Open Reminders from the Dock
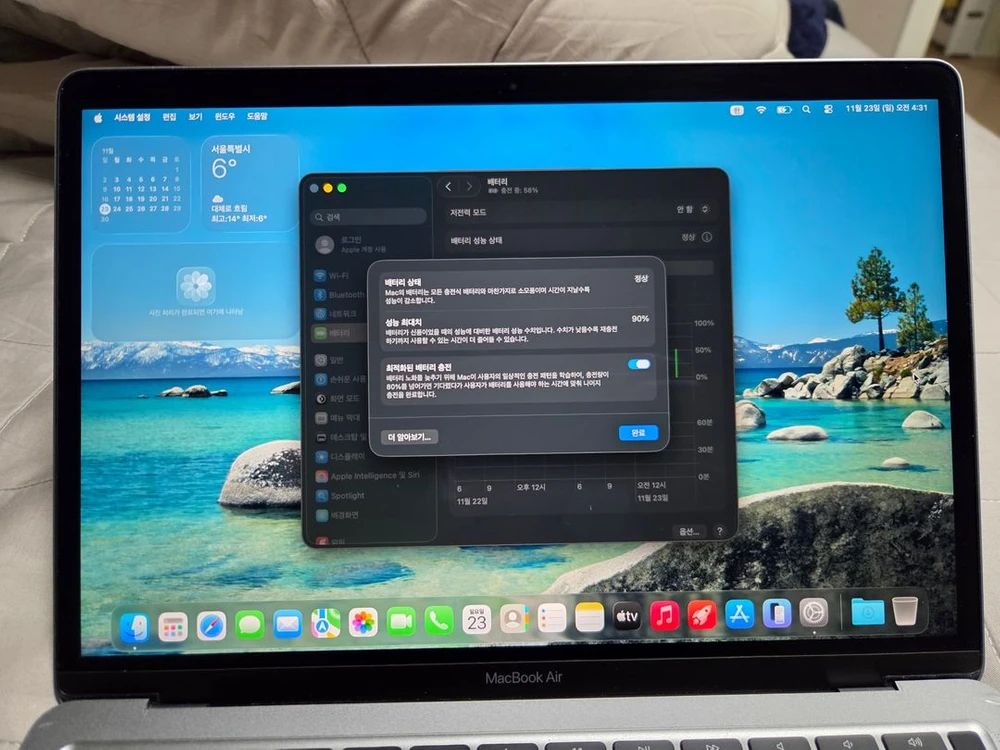Image resolution: width=1000 pixels, height=750 pixels. (x=552, y=618)
